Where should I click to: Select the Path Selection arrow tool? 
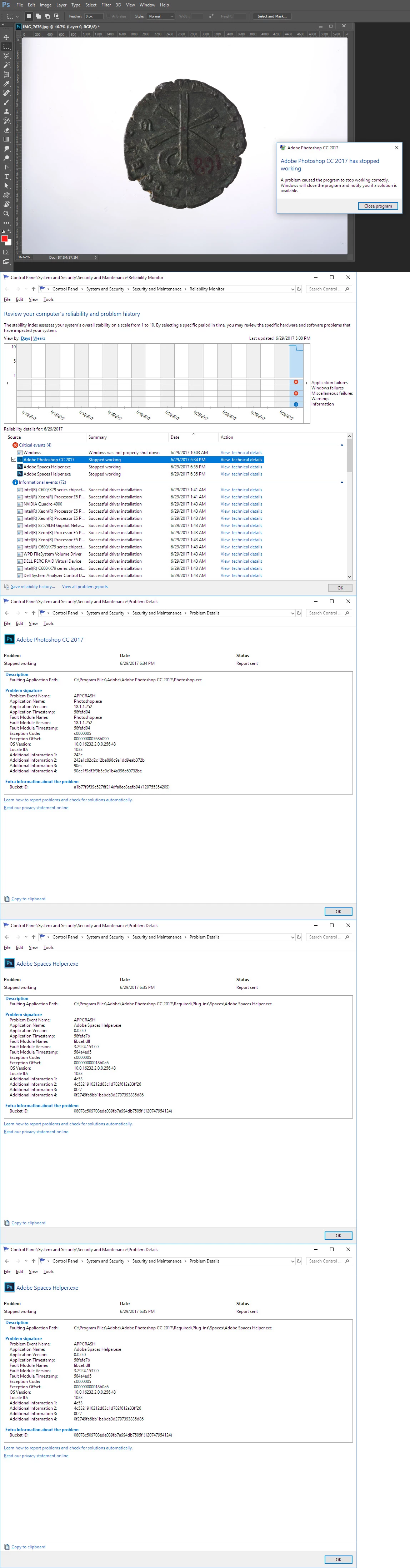click(7, 186)
